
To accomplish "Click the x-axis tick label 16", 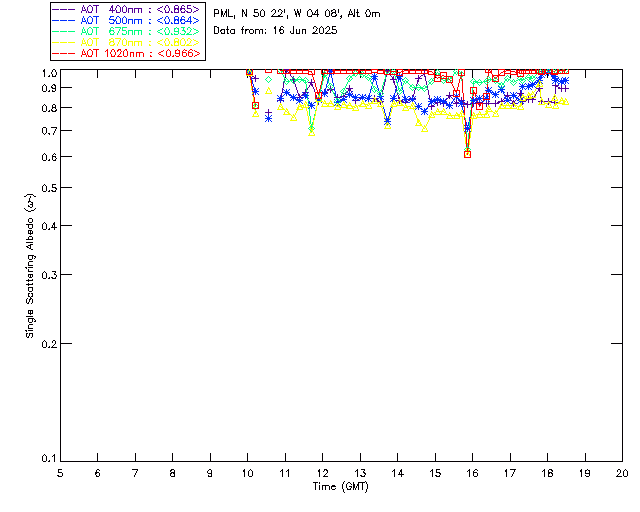I will point(472,473).
